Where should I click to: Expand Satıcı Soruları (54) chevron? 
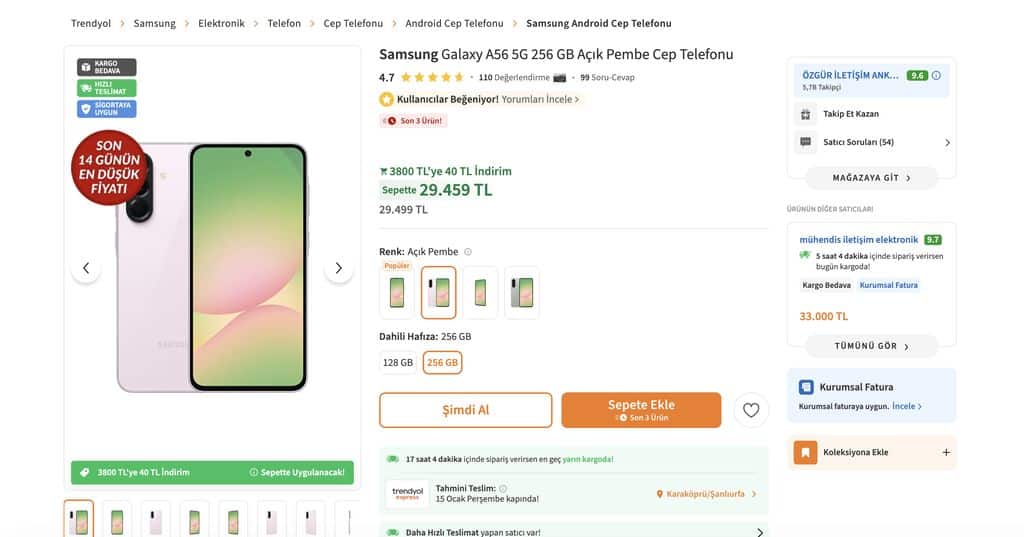(x=947, y=143)
